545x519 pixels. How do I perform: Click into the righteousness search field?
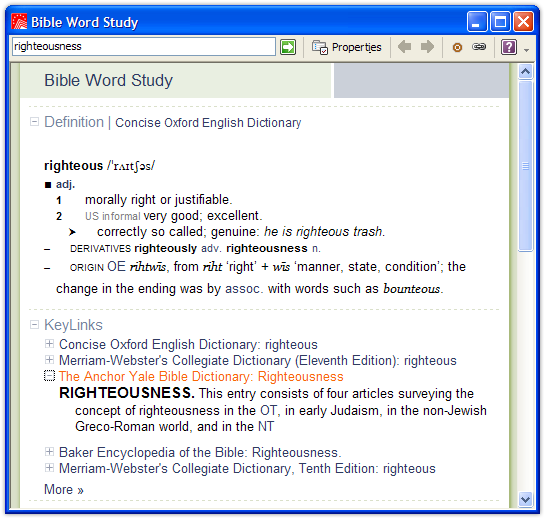144,47
